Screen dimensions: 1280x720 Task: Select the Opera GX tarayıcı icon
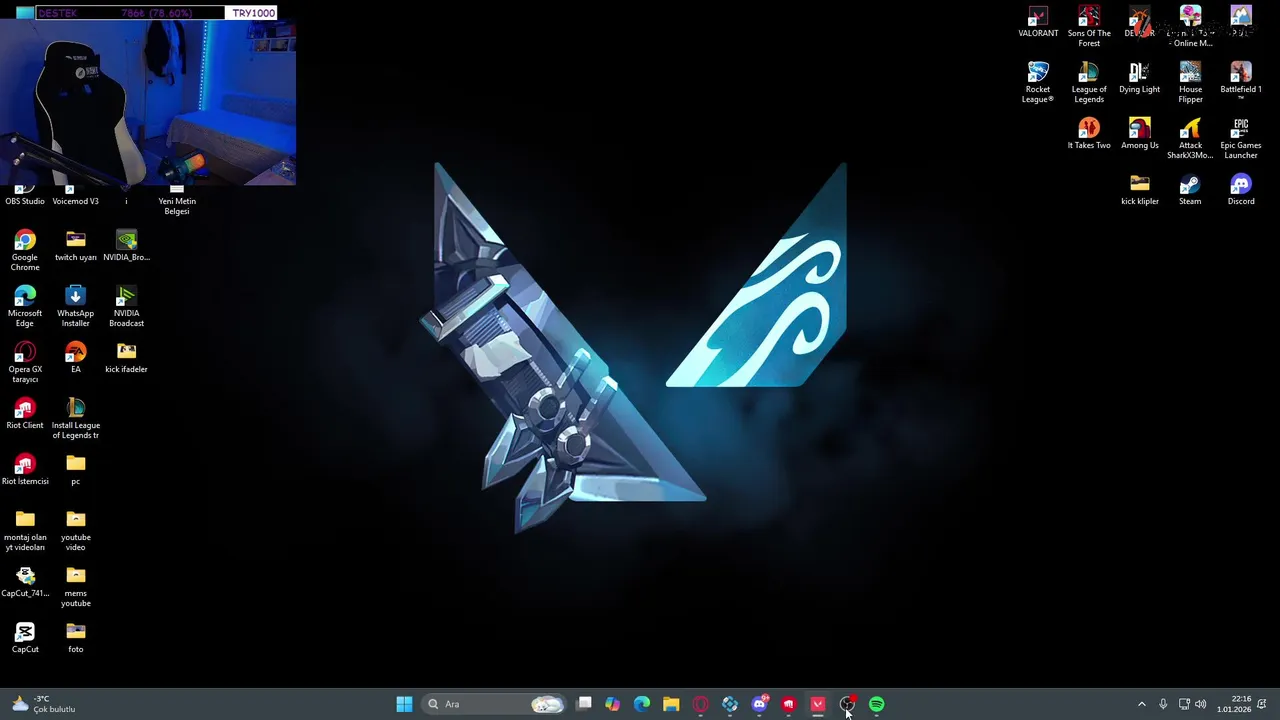[25, 363]
